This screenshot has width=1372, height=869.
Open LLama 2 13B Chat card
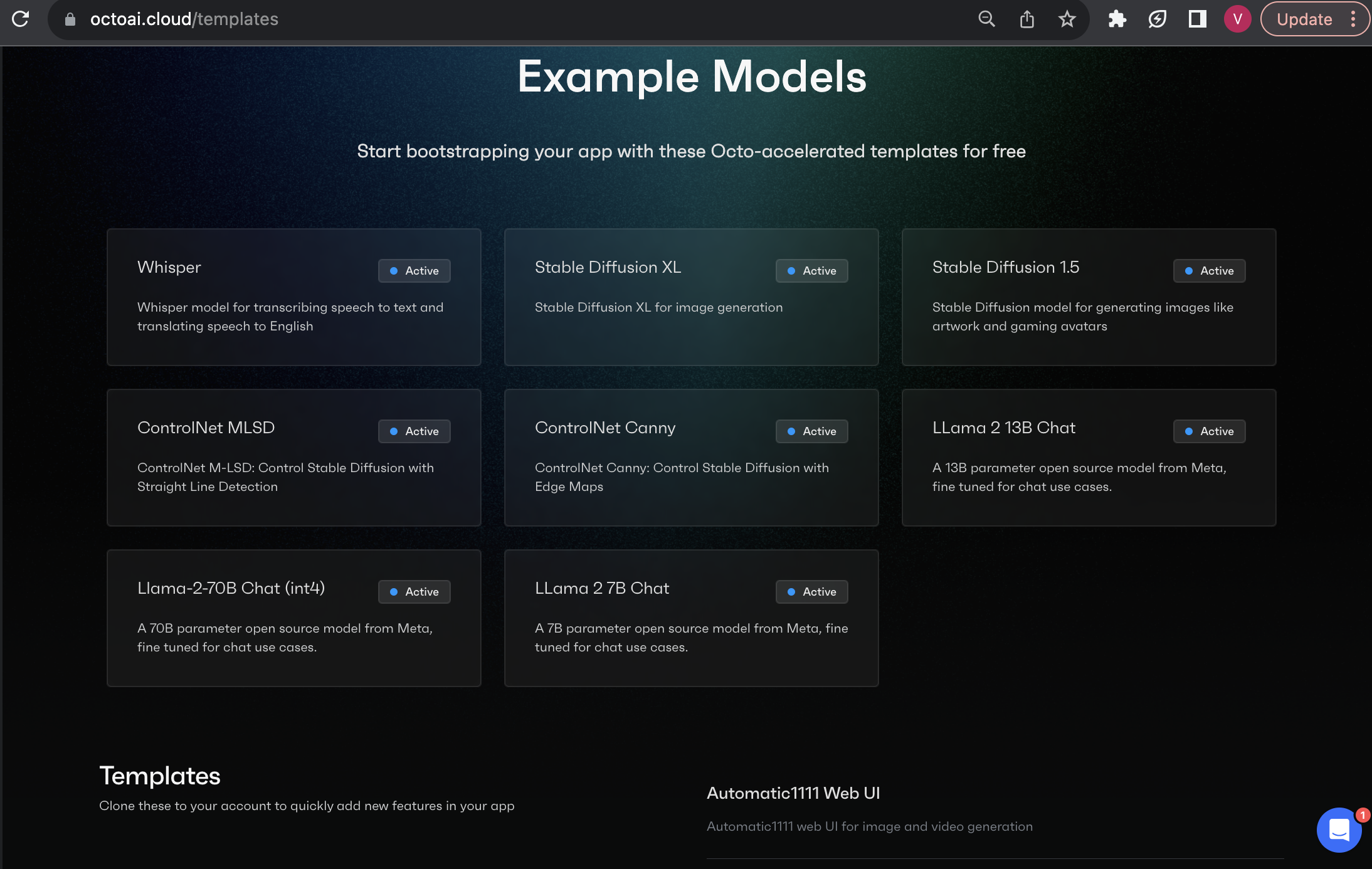(x=1089, y=458)
